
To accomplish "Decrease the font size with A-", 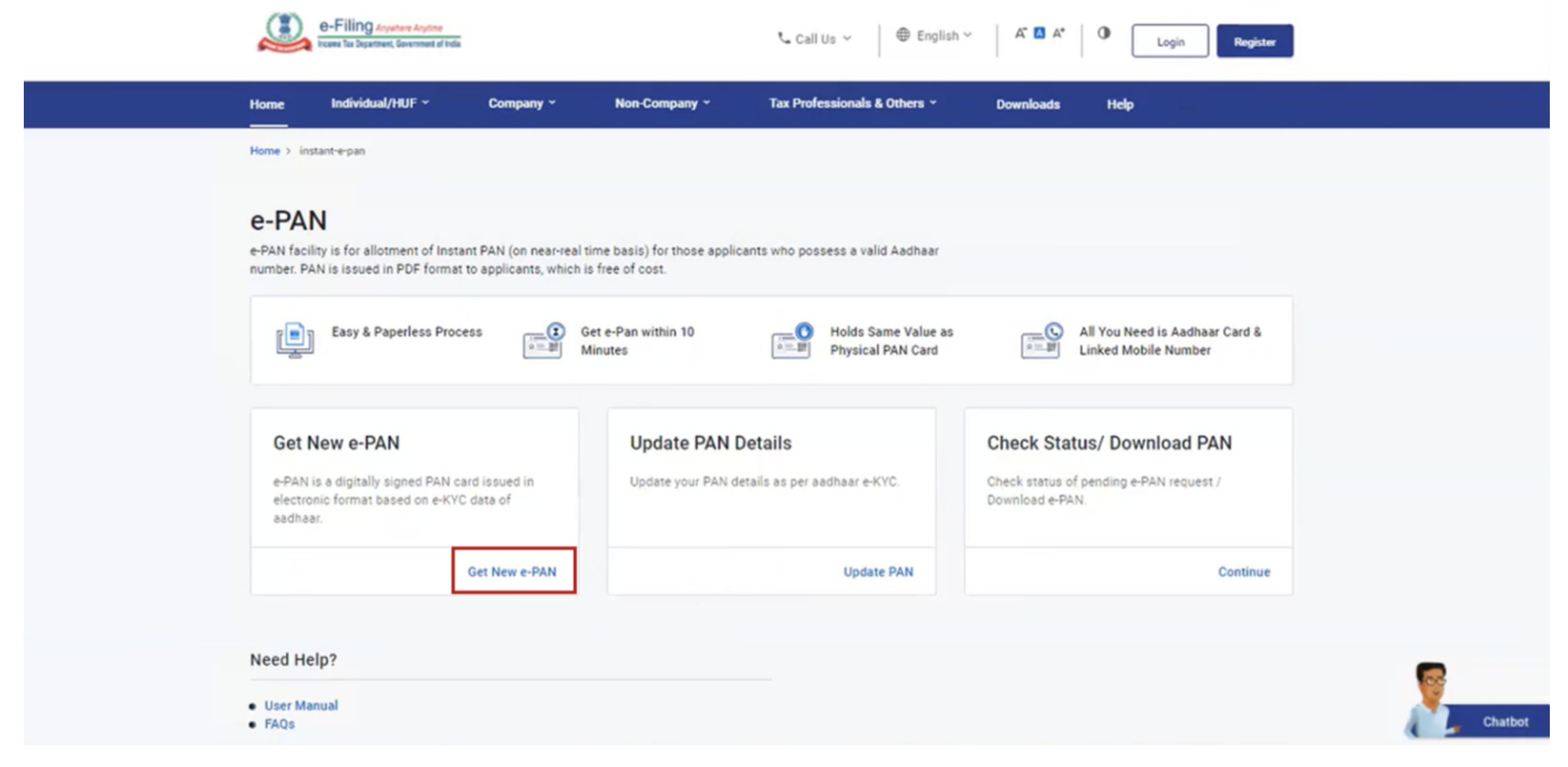I will pos(1021,33).
